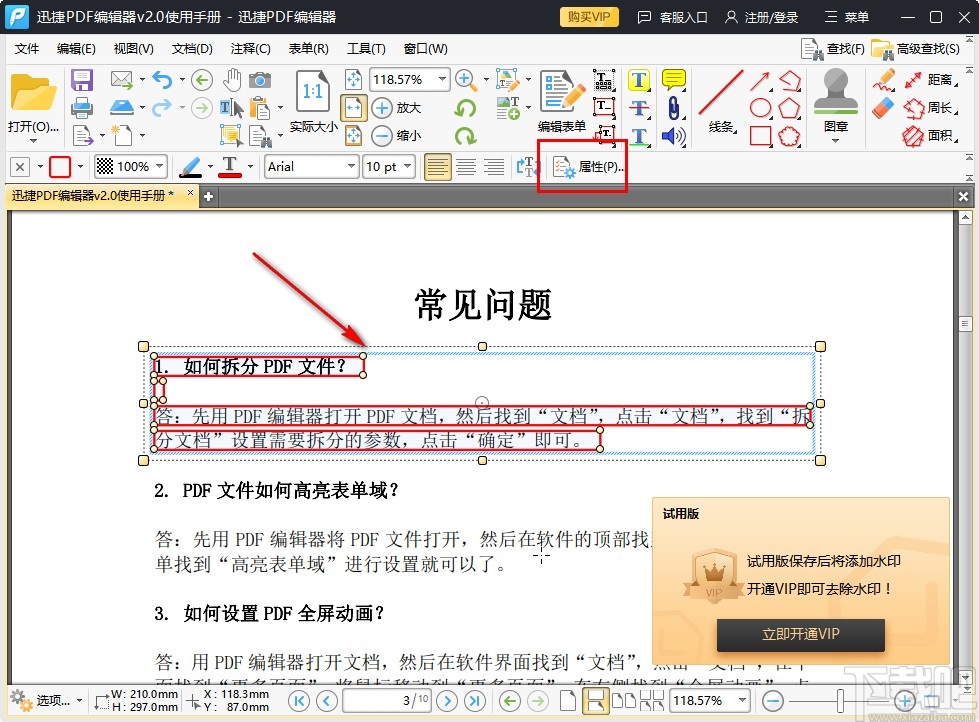This screenshot has height=722, width=979.
Task: Open the 注释(C) menu
Action: pos(250,48)
